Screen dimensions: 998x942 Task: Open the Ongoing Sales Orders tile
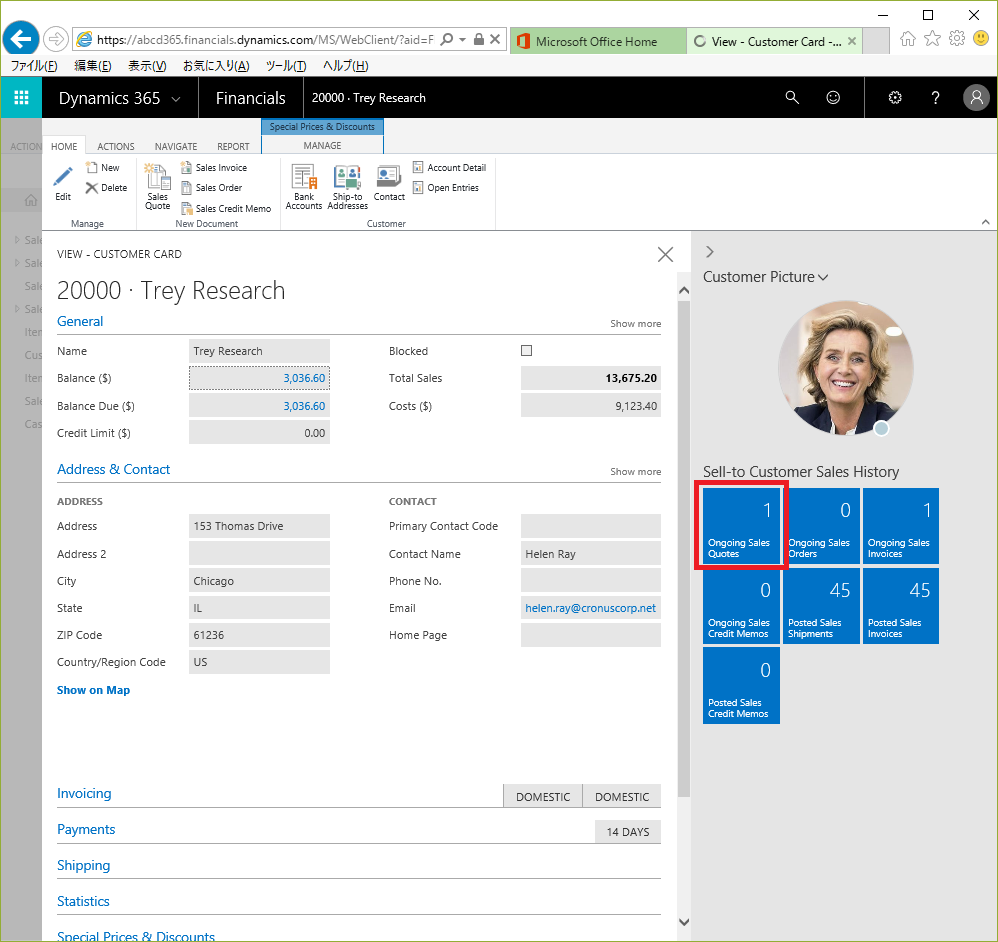(x=821, y=526)
